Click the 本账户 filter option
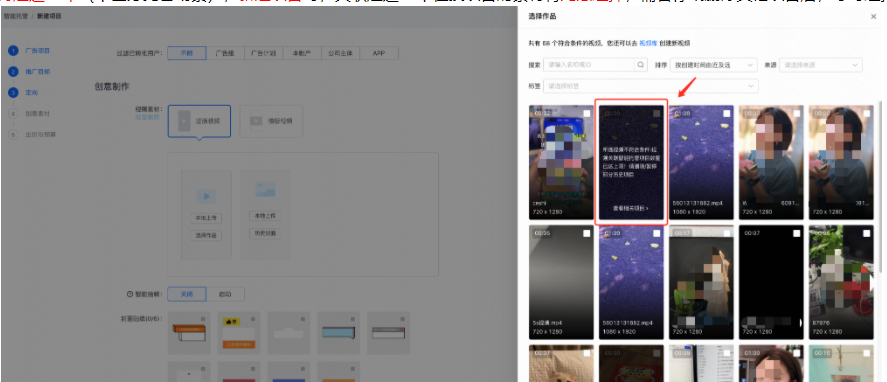Screen dimensions: 887x382 [x=302, y=53]
